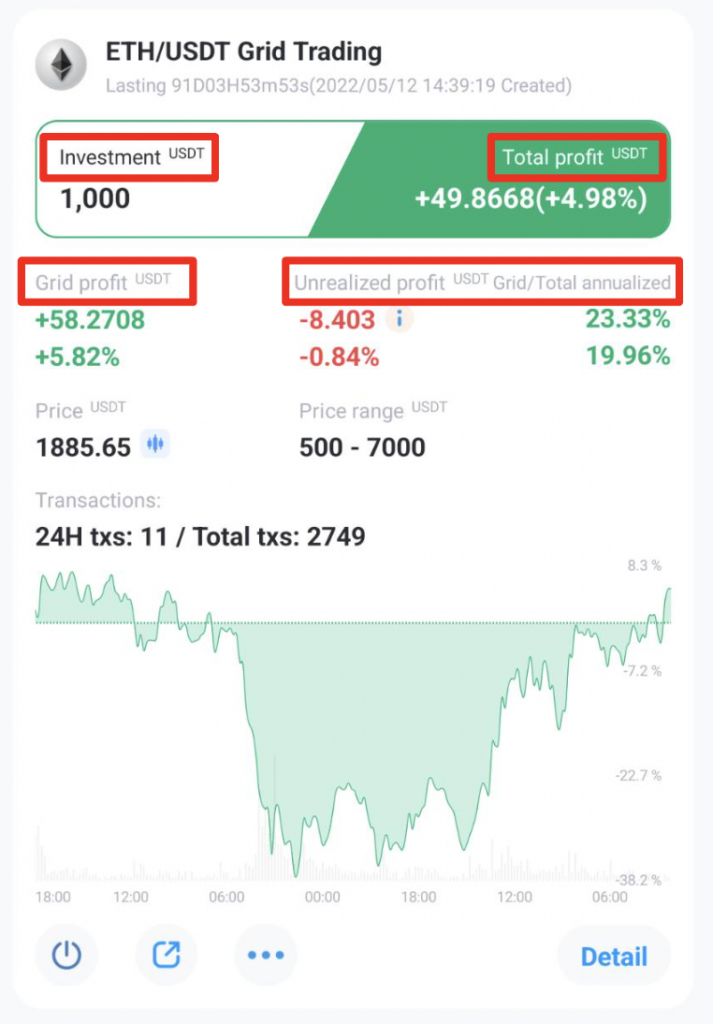Tap the power icon to stop bot

(x=66, y=955)
